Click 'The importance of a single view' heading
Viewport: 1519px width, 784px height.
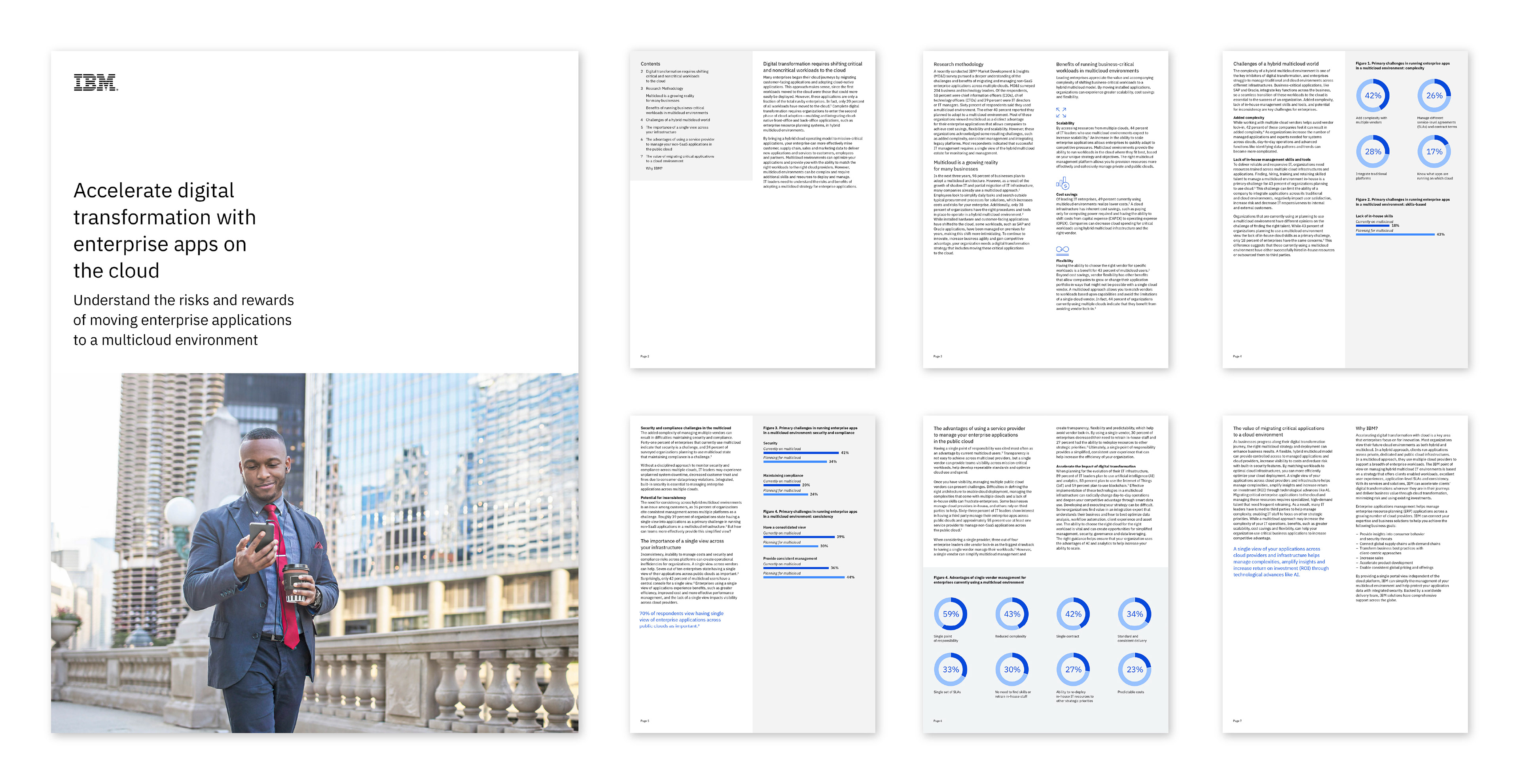tap(682, 544)
